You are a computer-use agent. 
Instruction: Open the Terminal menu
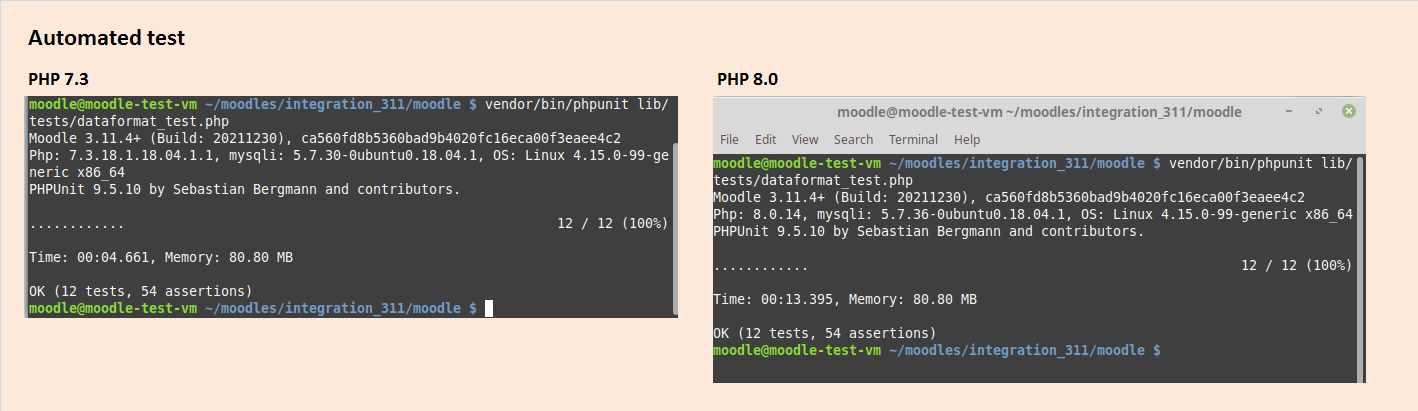[913, 140]
